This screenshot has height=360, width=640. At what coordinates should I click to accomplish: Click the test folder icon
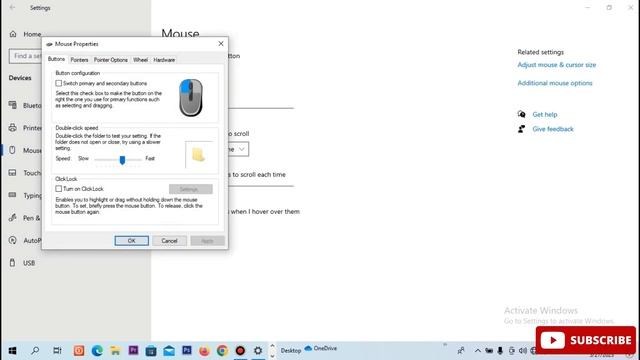(x=198, y=155)
